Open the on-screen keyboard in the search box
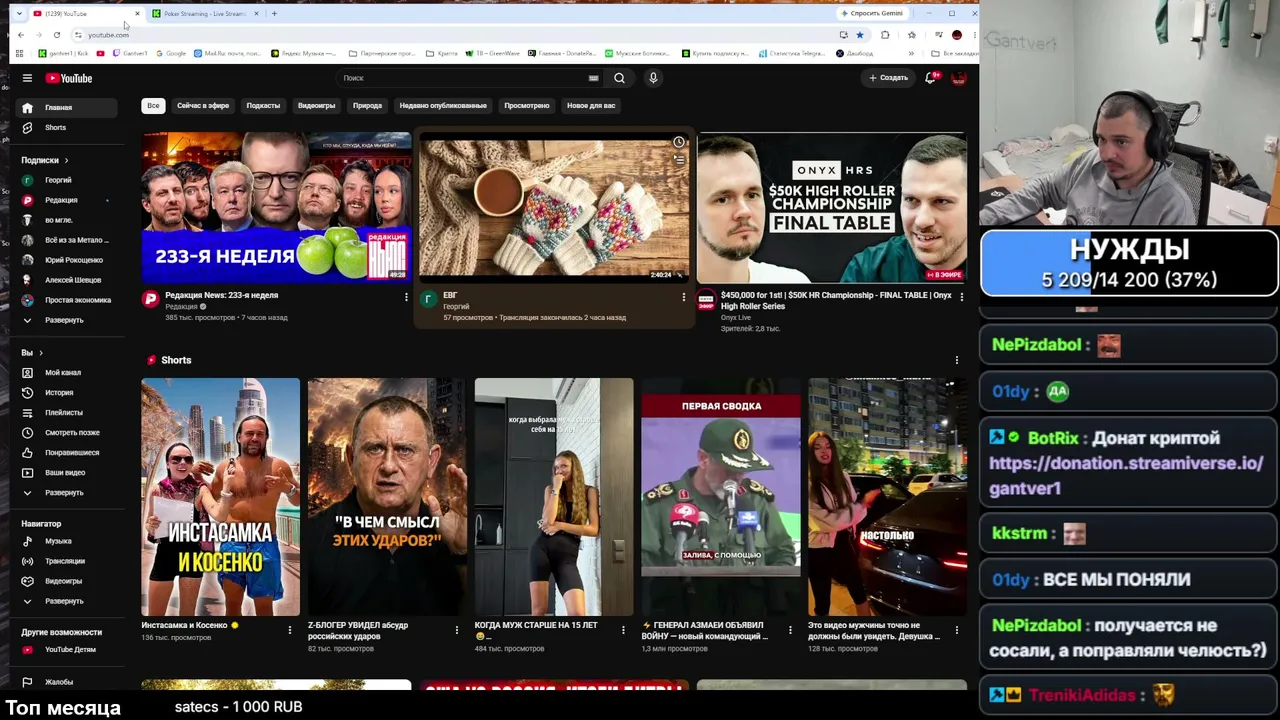 pyautogui.click(x=593, y=78)
